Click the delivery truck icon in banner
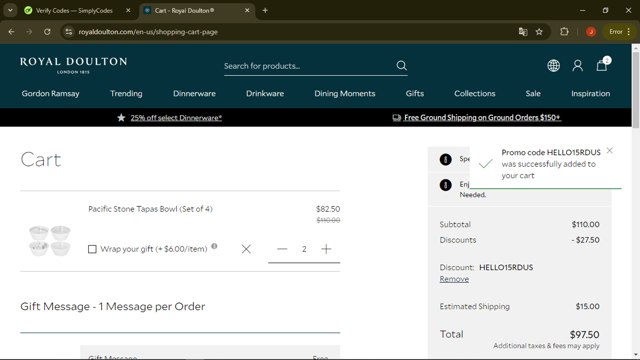The width and height of the screenshot is (640, 360). [397, 118]
